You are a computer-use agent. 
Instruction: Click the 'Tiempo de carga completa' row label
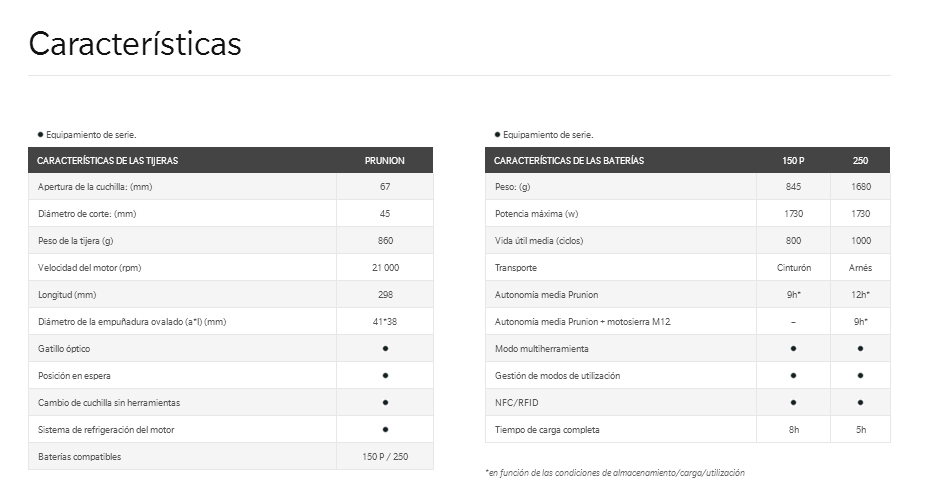[547, 429]
